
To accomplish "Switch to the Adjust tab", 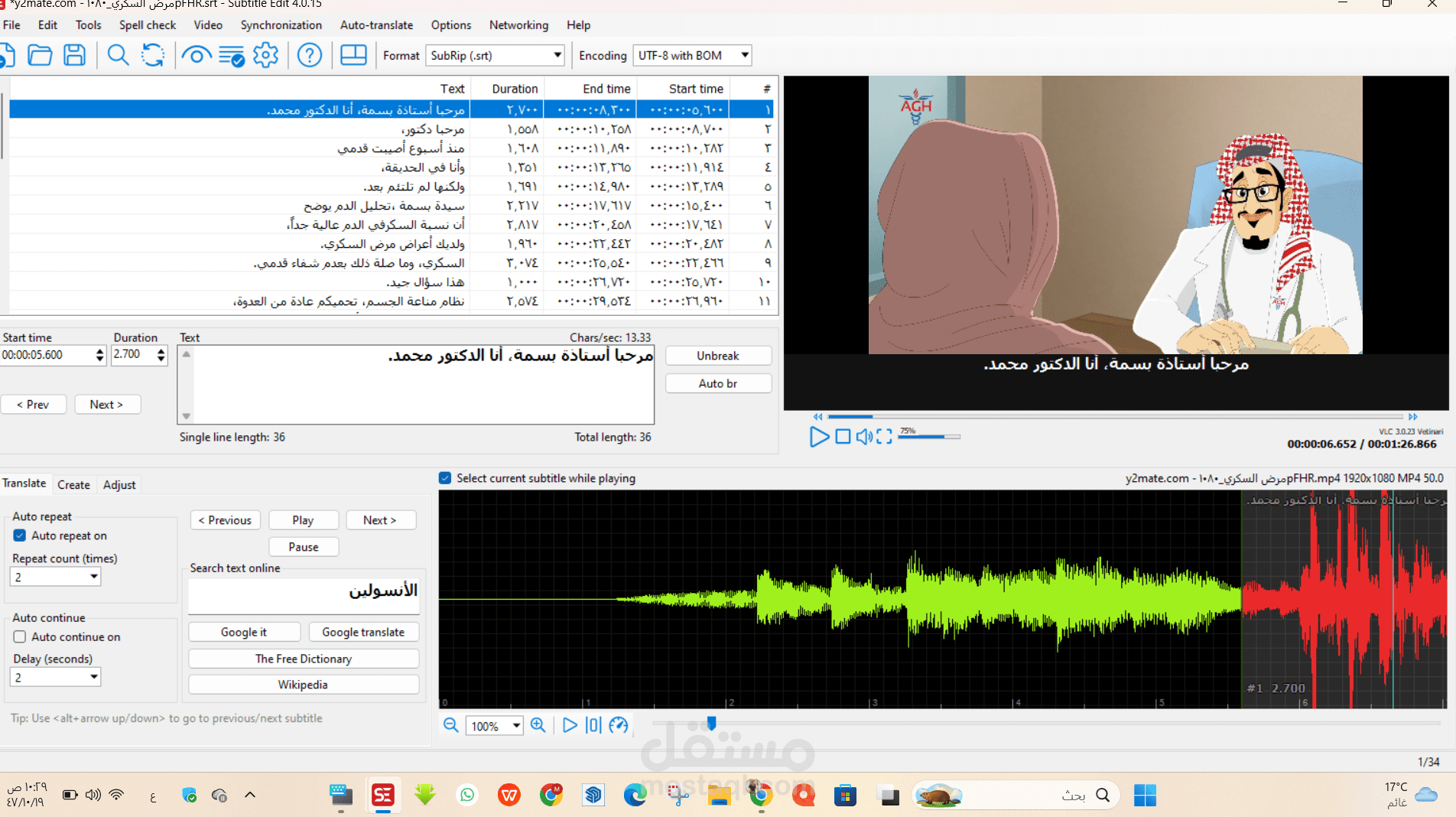I will (119, 484).
